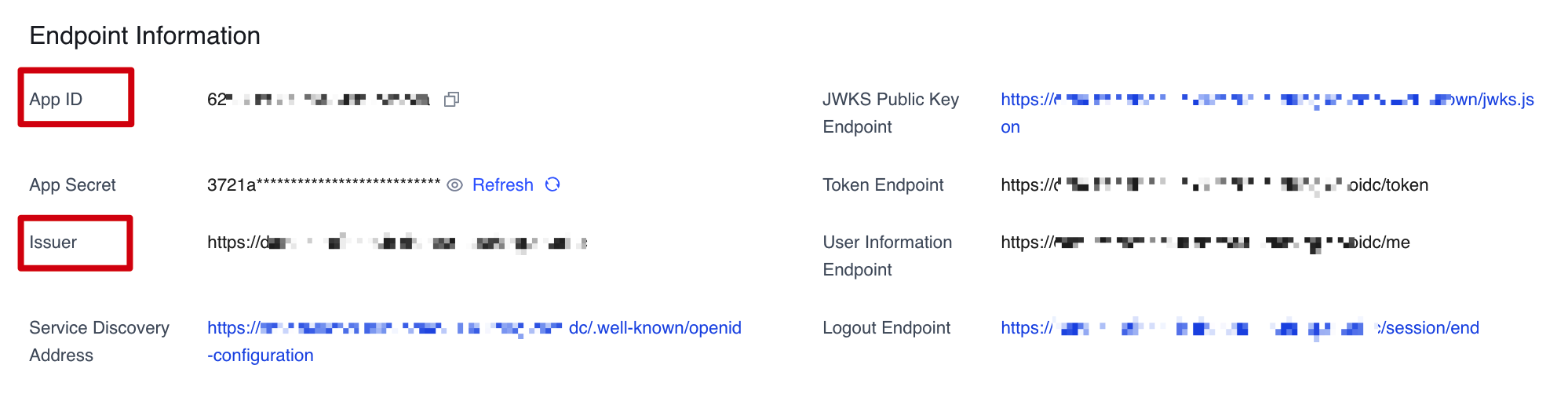Click the App Secret label
Viewport: 1568px width, 416px height.
pos(72,185)
